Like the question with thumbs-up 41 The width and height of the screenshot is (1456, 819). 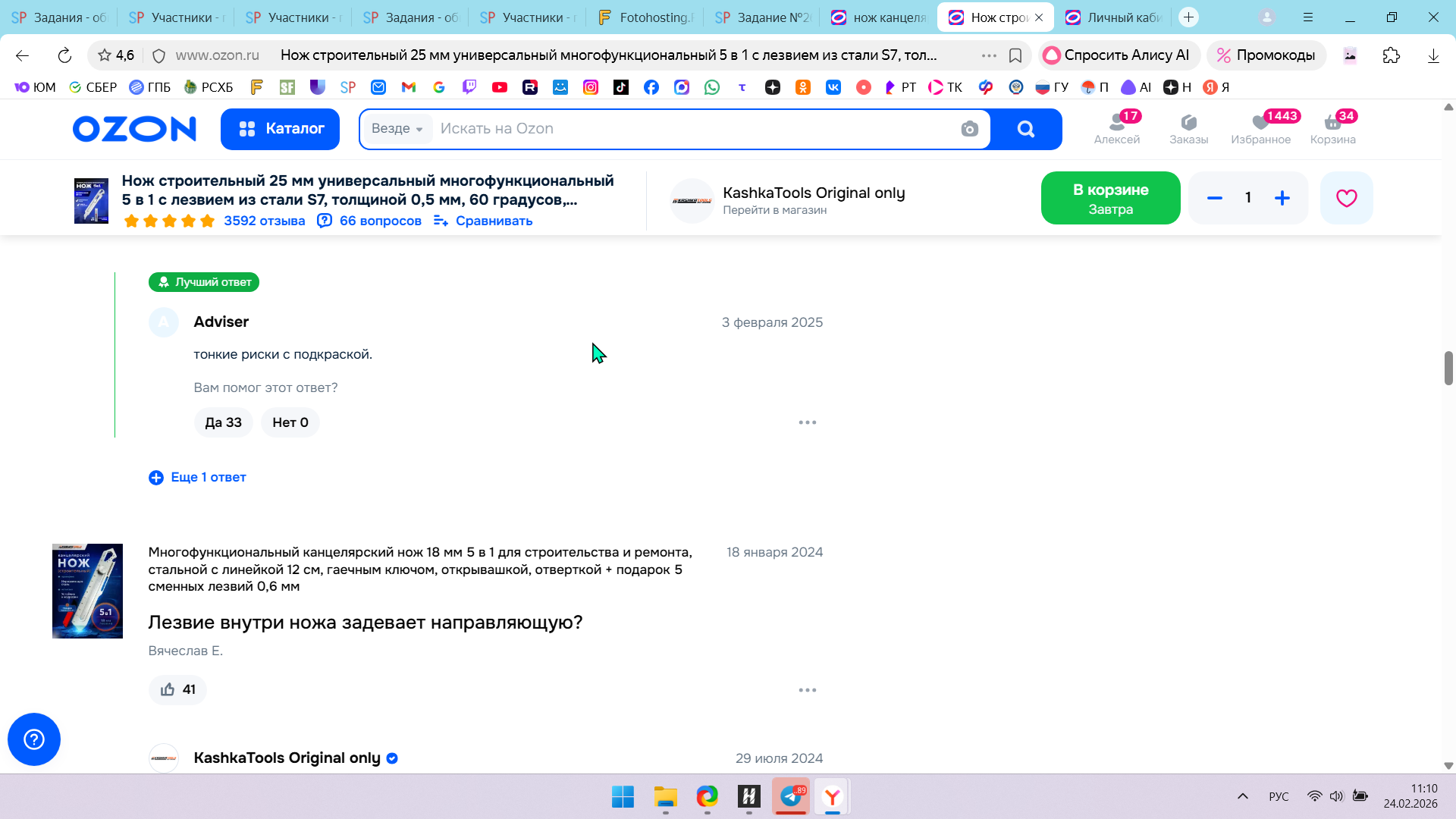[x=177, y=689]
